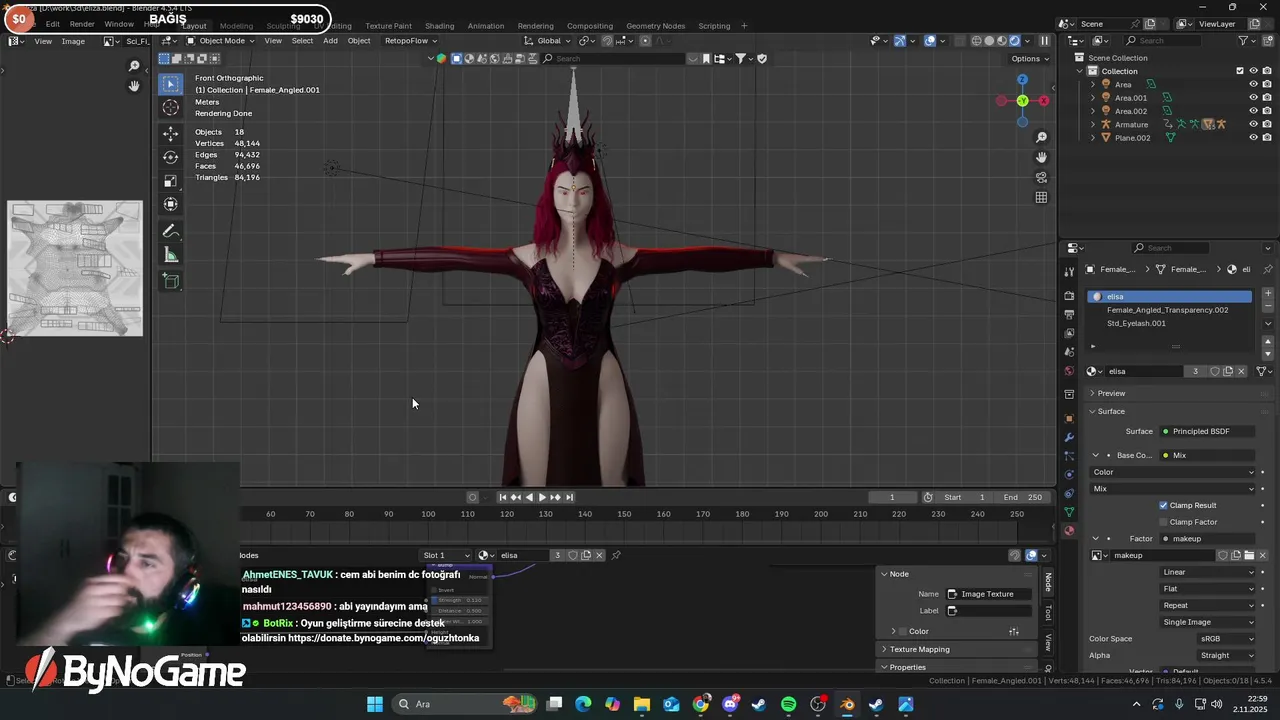Enable the Clamp Factor checkbox

[1163, 522]
